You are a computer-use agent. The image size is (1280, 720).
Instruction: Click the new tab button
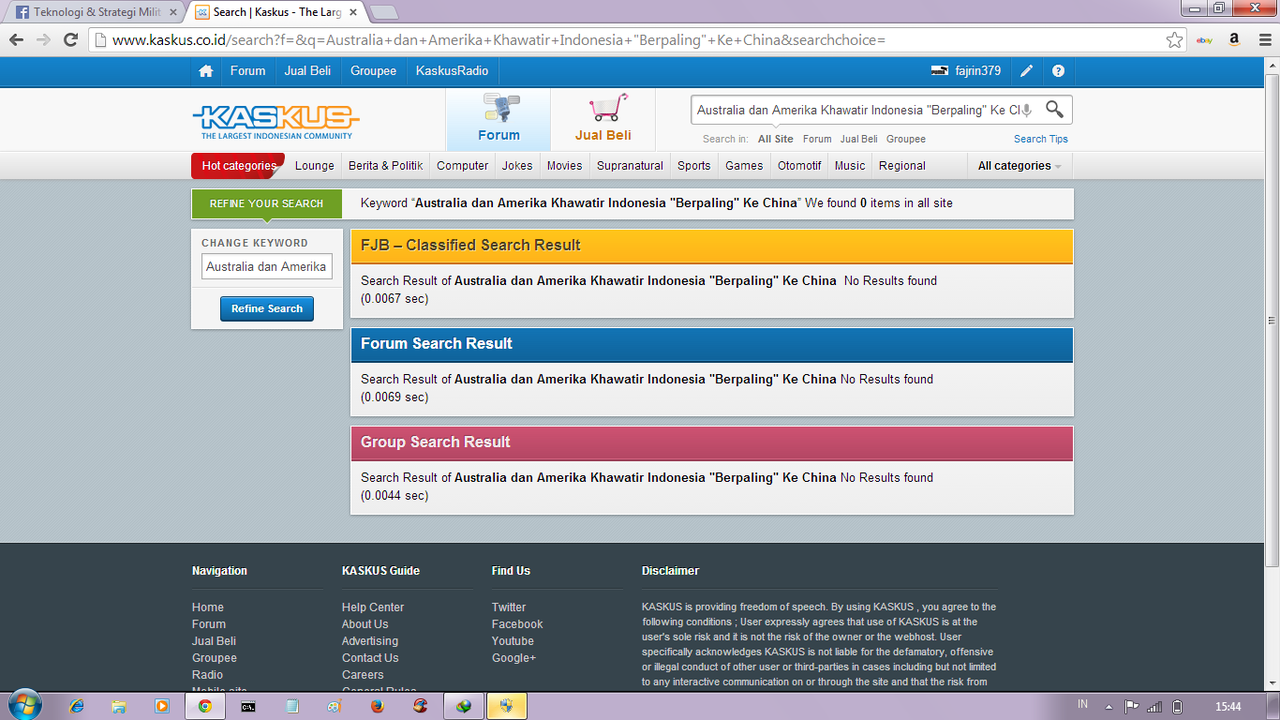[x=384, y=12]
